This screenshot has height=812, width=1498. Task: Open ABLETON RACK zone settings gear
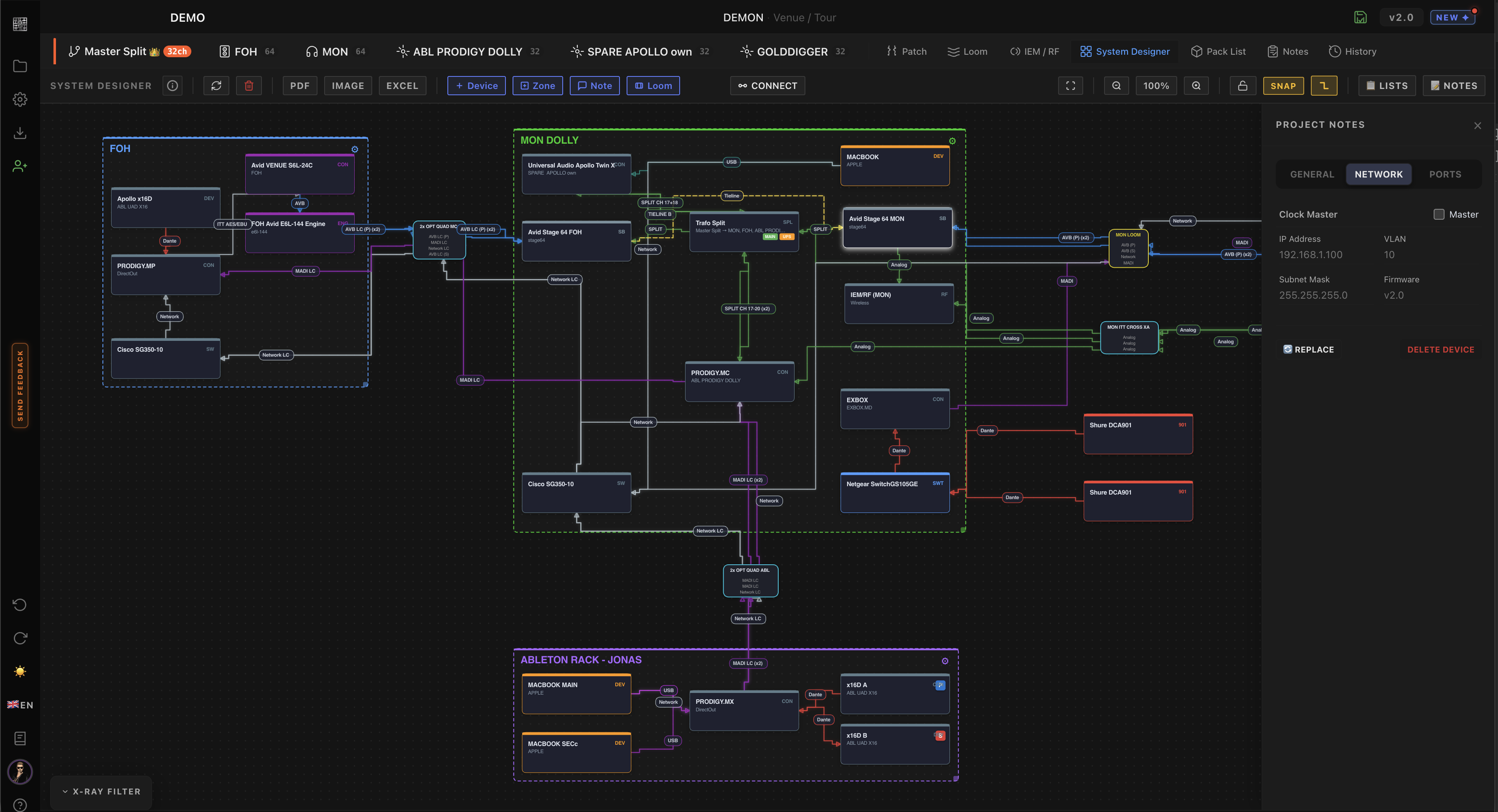(945, 661)
